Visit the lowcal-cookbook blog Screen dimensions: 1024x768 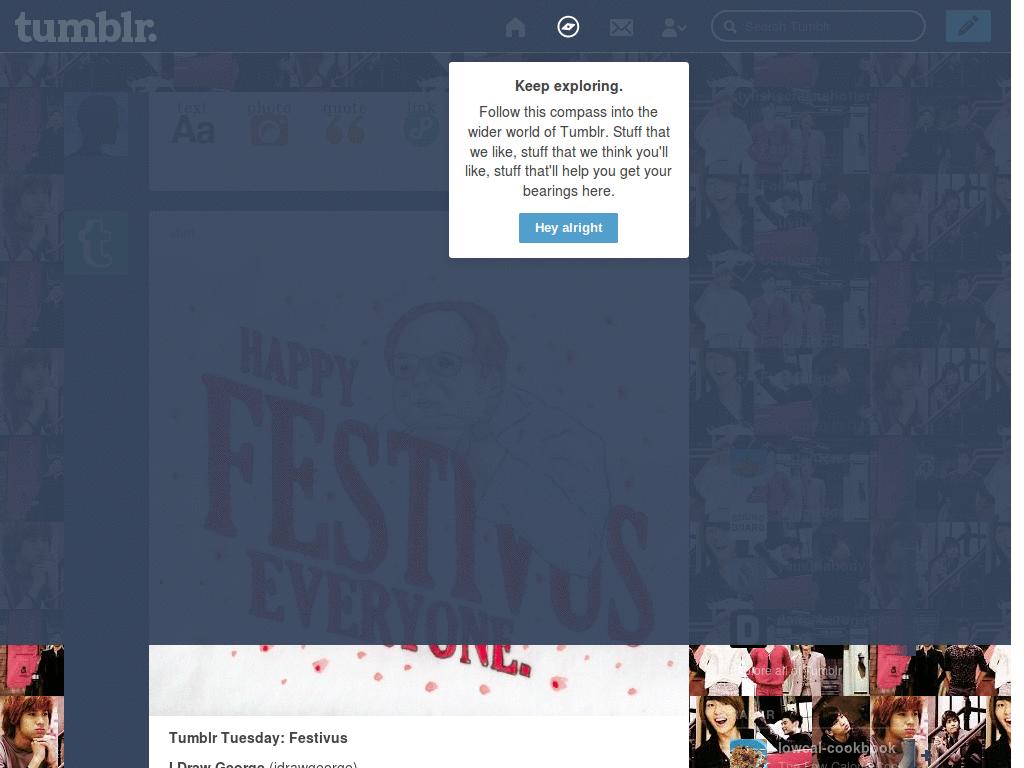click(x=837, y=748)
